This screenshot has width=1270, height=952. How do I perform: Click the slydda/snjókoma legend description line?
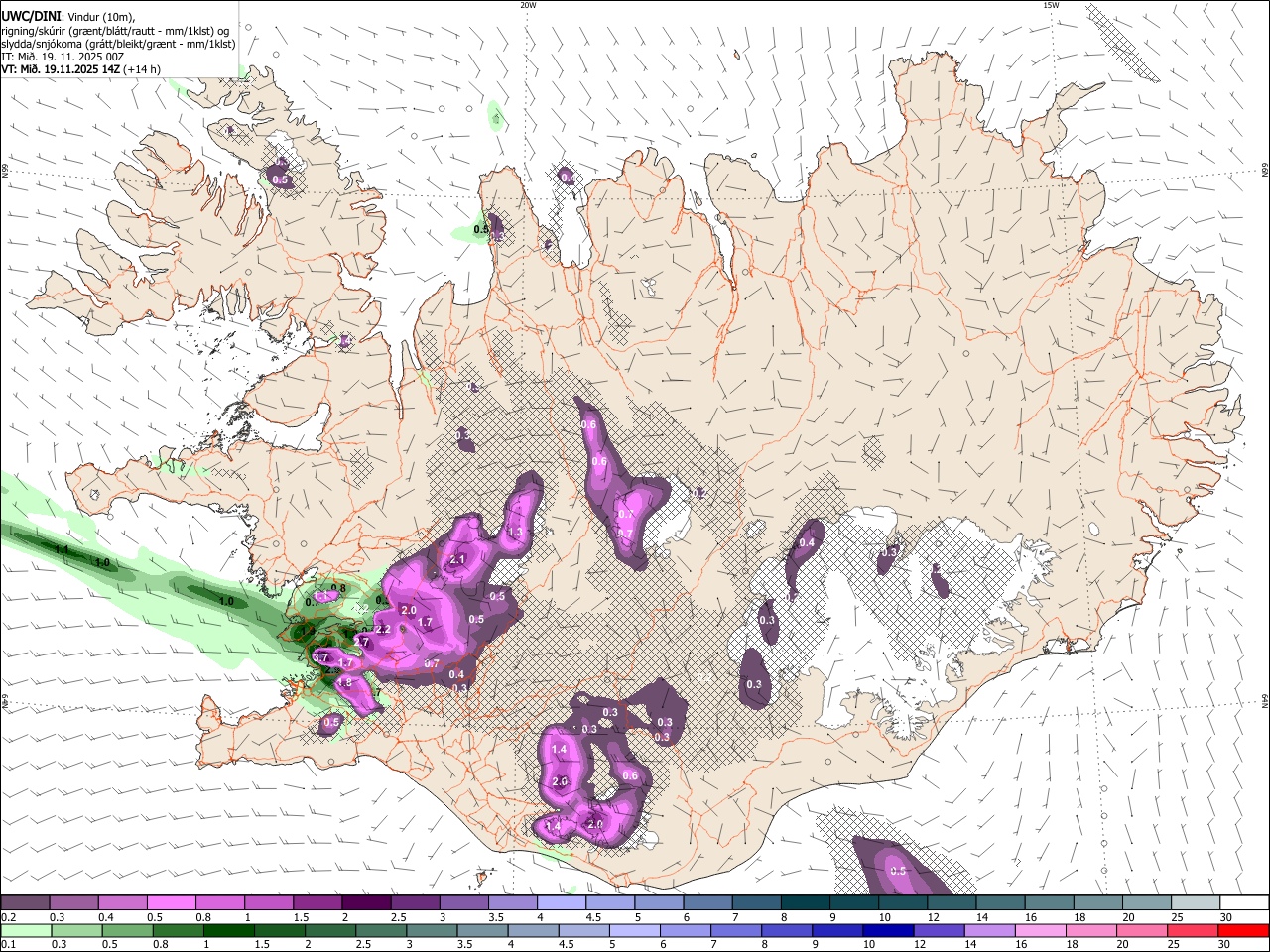point(118,43)
